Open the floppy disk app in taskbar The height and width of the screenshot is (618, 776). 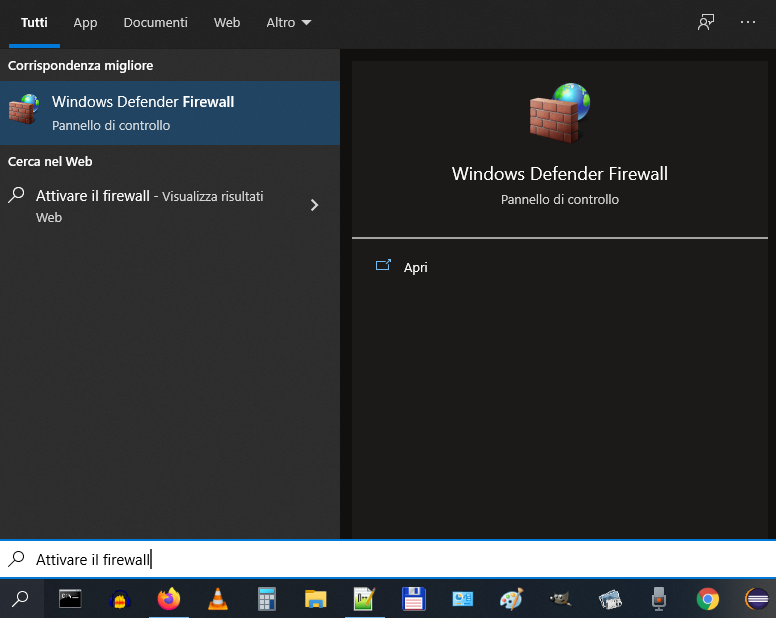[x=414, y=599]
